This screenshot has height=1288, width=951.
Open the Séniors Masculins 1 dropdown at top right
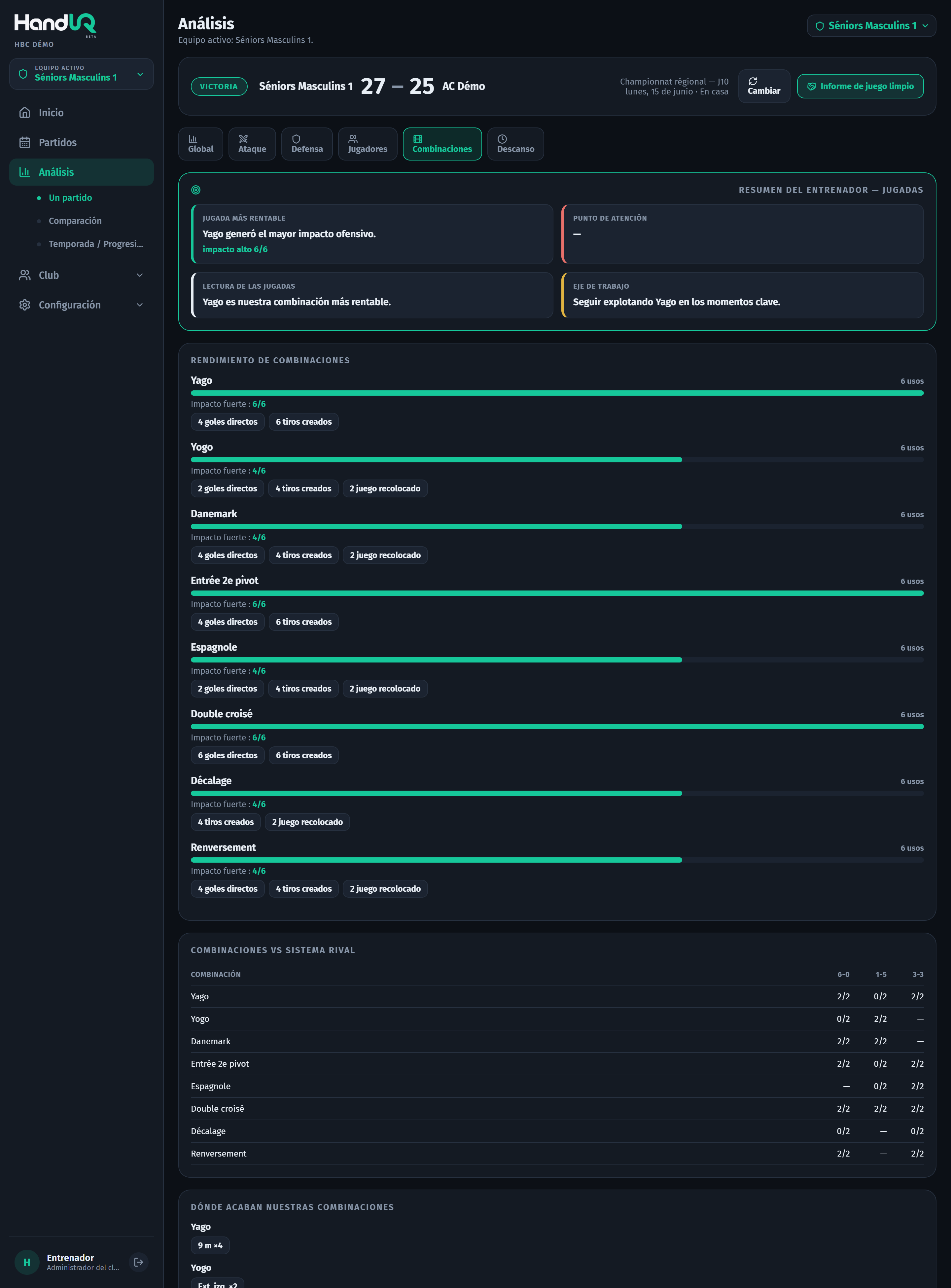(x=871, y=26)
